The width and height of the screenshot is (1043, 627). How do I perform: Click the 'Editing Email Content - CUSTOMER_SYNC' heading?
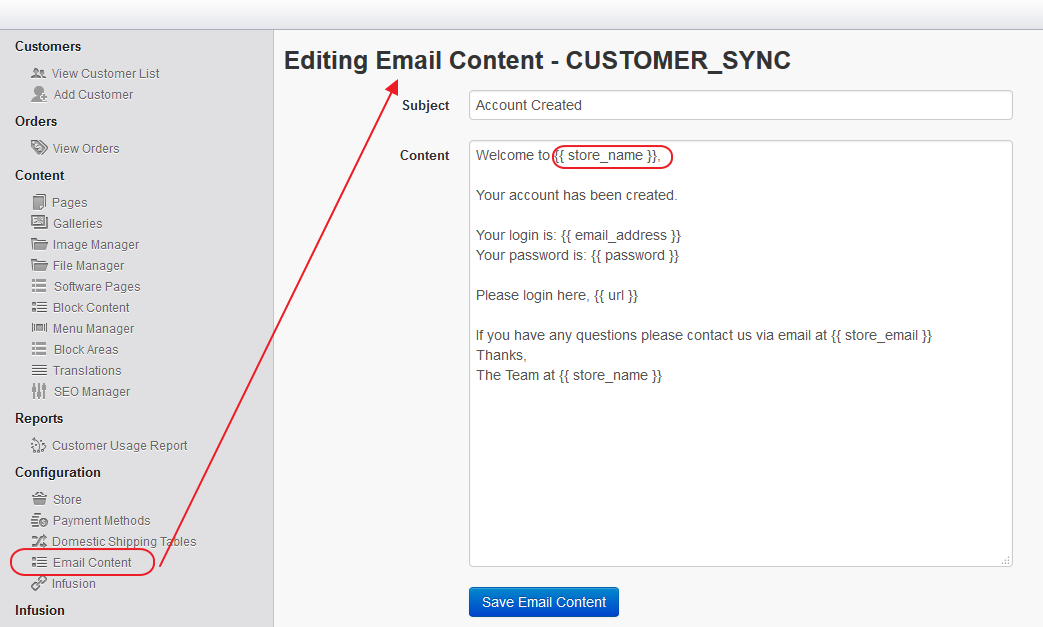[x=537, y=61]
